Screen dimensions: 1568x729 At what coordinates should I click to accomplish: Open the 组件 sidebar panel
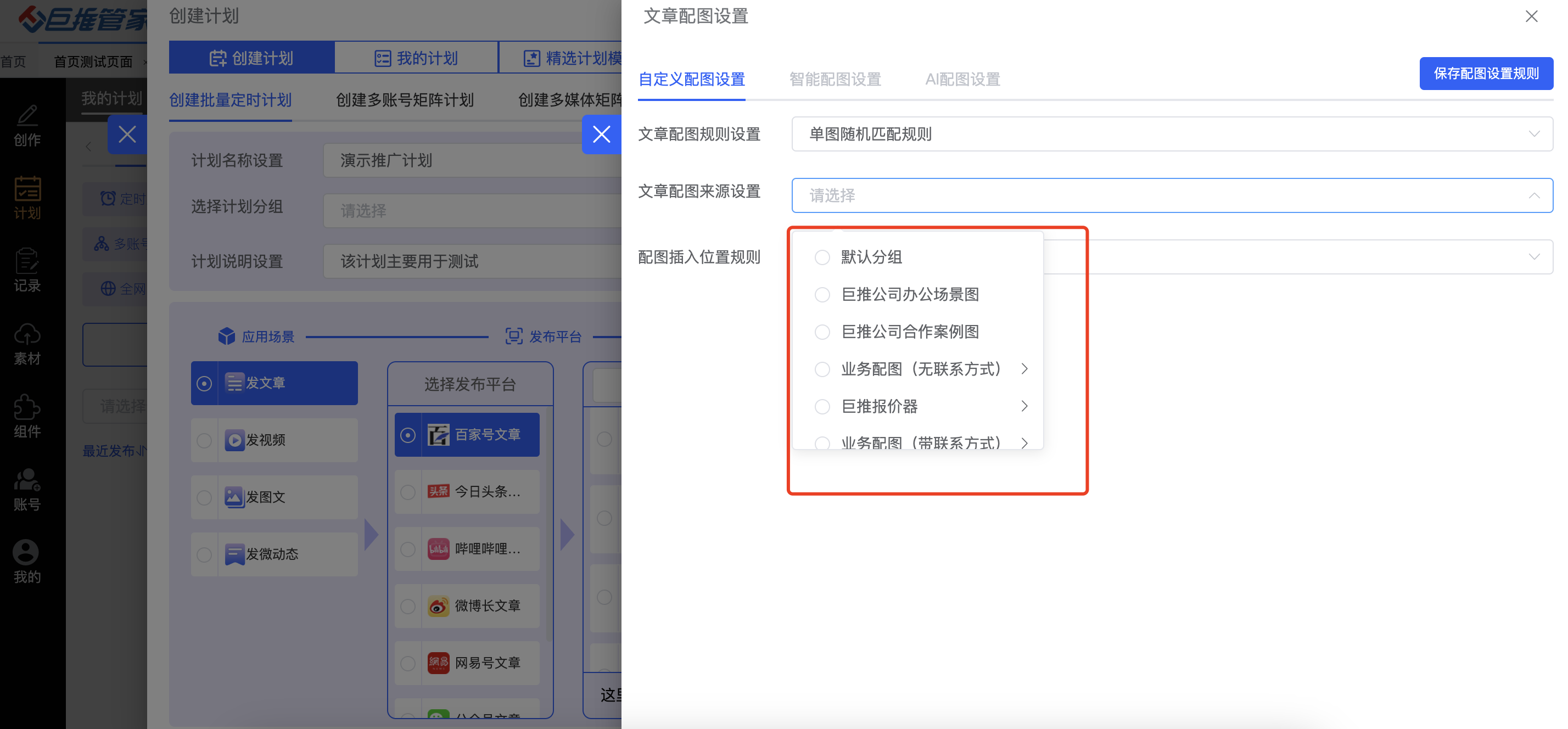[x=26, y=417]
